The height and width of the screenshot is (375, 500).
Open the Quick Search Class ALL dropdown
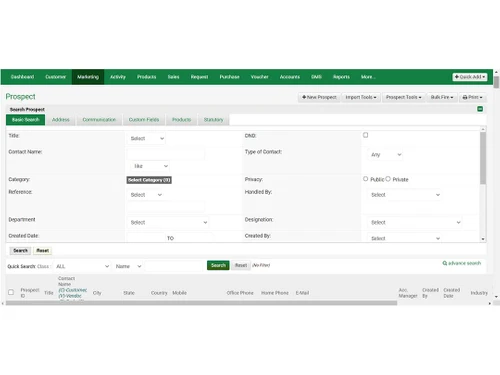82,266
